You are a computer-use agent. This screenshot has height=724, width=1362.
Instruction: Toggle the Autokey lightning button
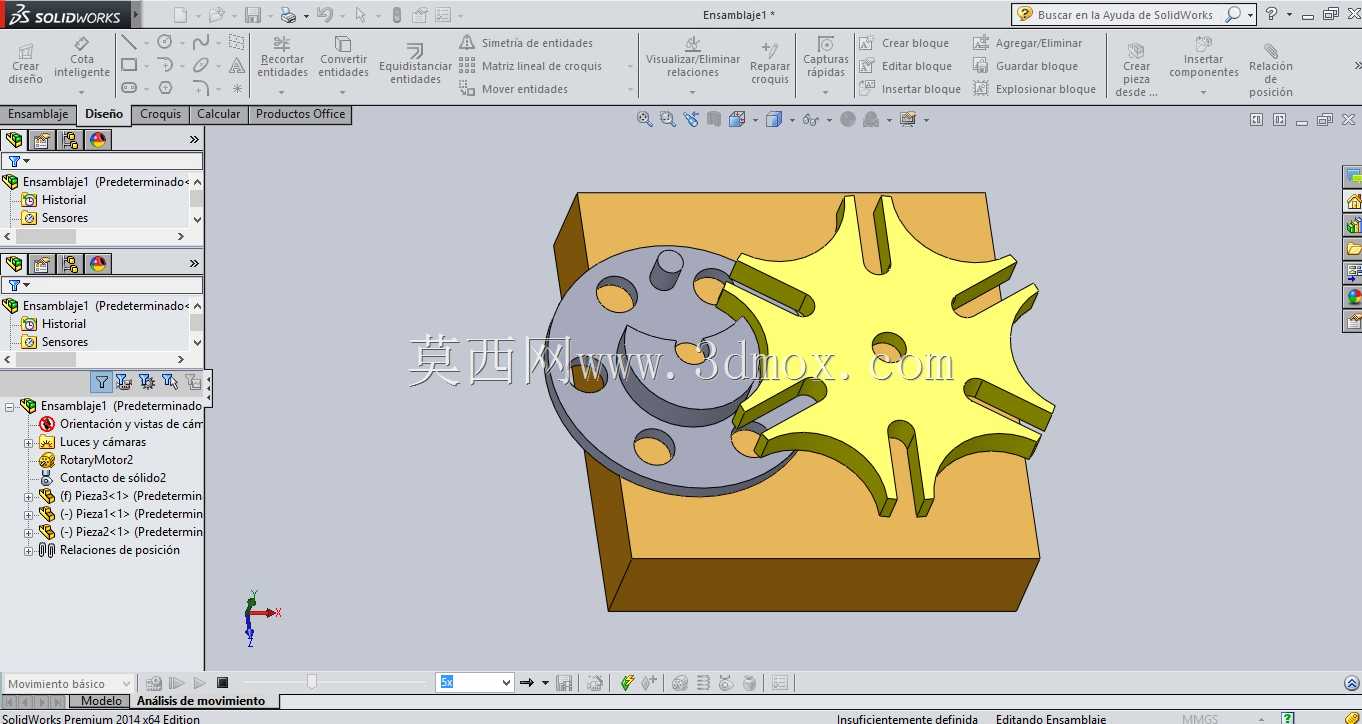(627, 683)
